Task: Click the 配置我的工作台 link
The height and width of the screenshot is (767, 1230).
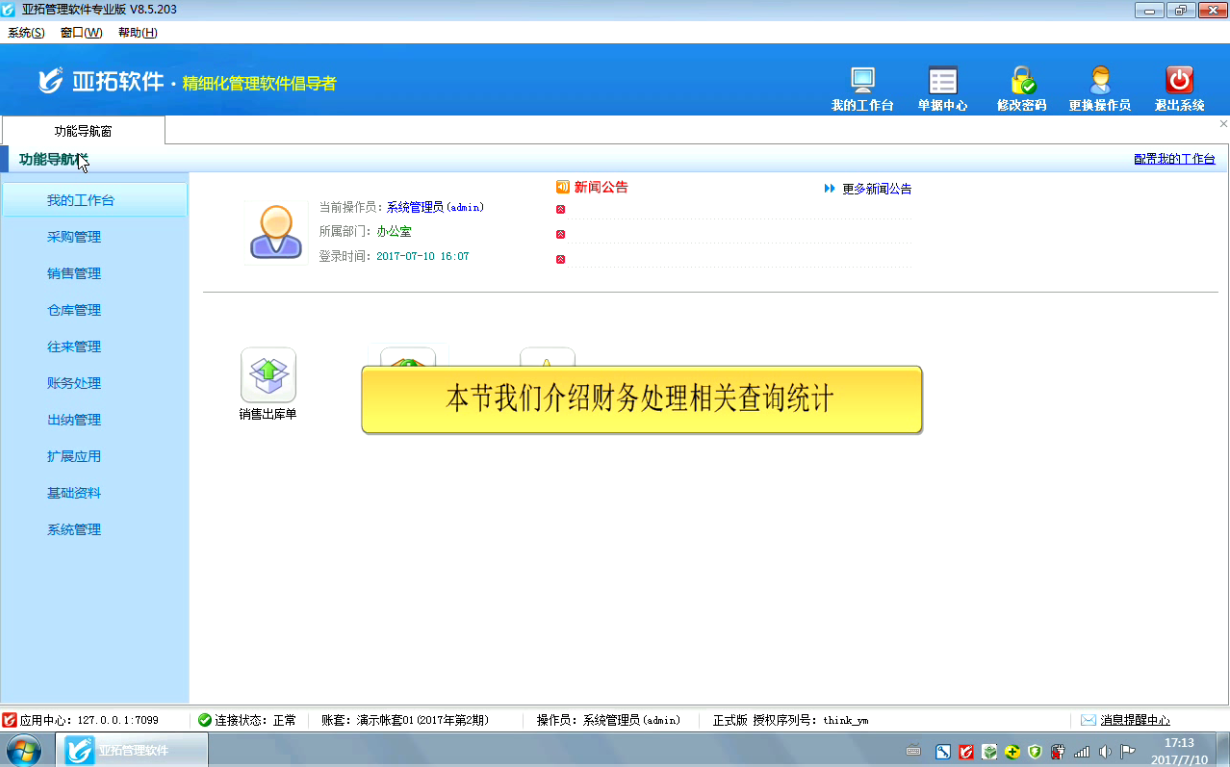Action: 1174,159
